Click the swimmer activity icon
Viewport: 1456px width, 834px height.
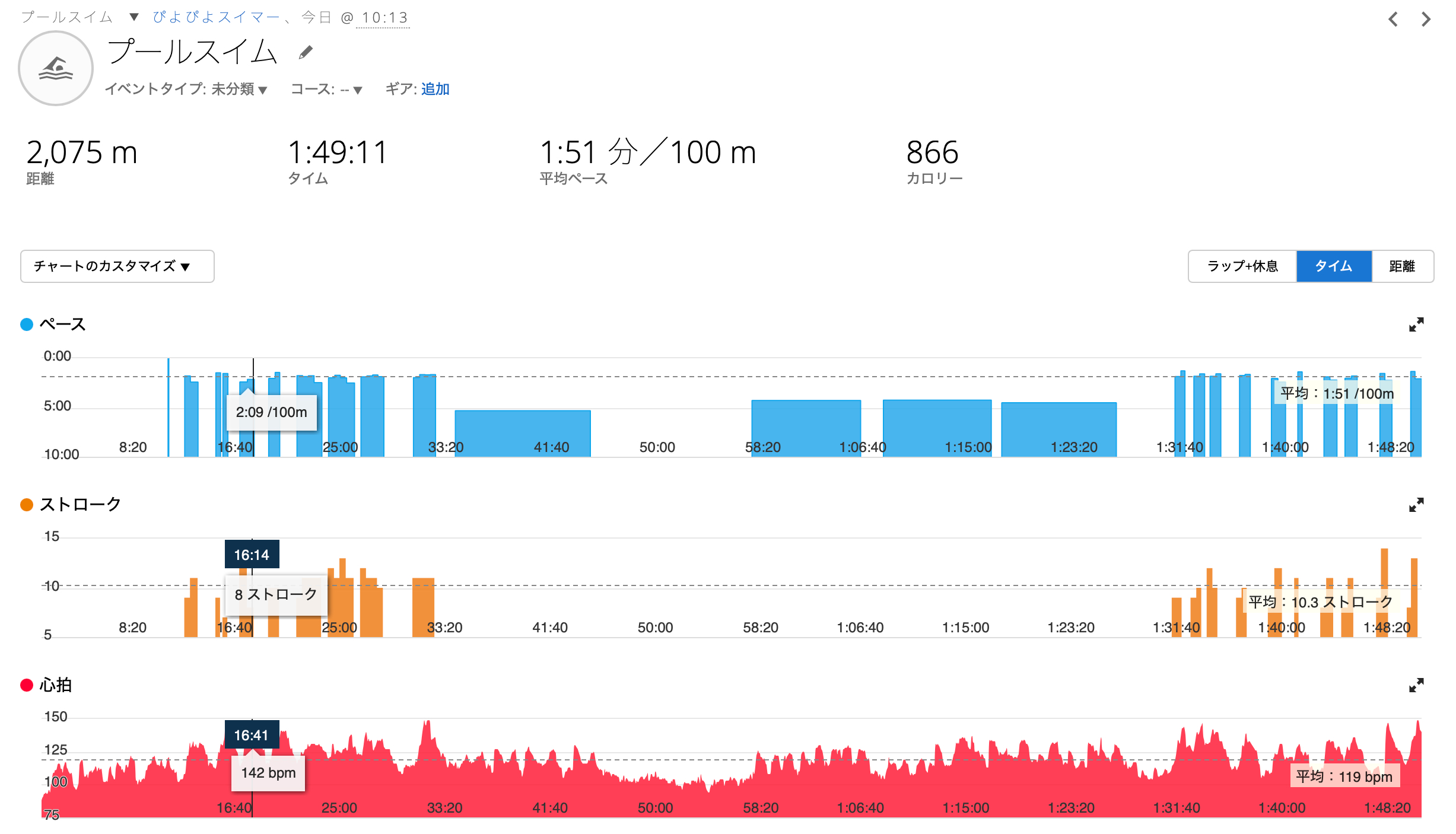56,69
